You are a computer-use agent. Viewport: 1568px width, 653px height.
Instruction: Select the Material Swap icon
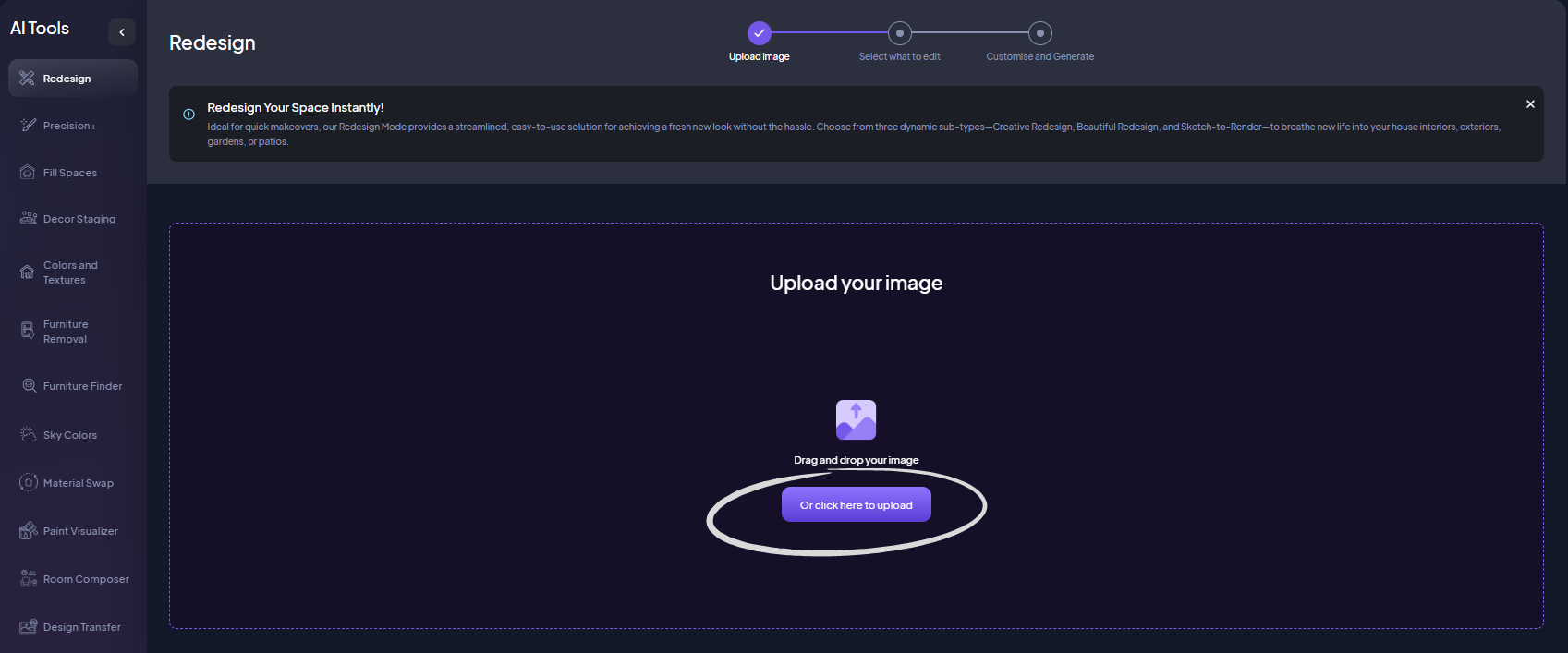click(28, 483)
